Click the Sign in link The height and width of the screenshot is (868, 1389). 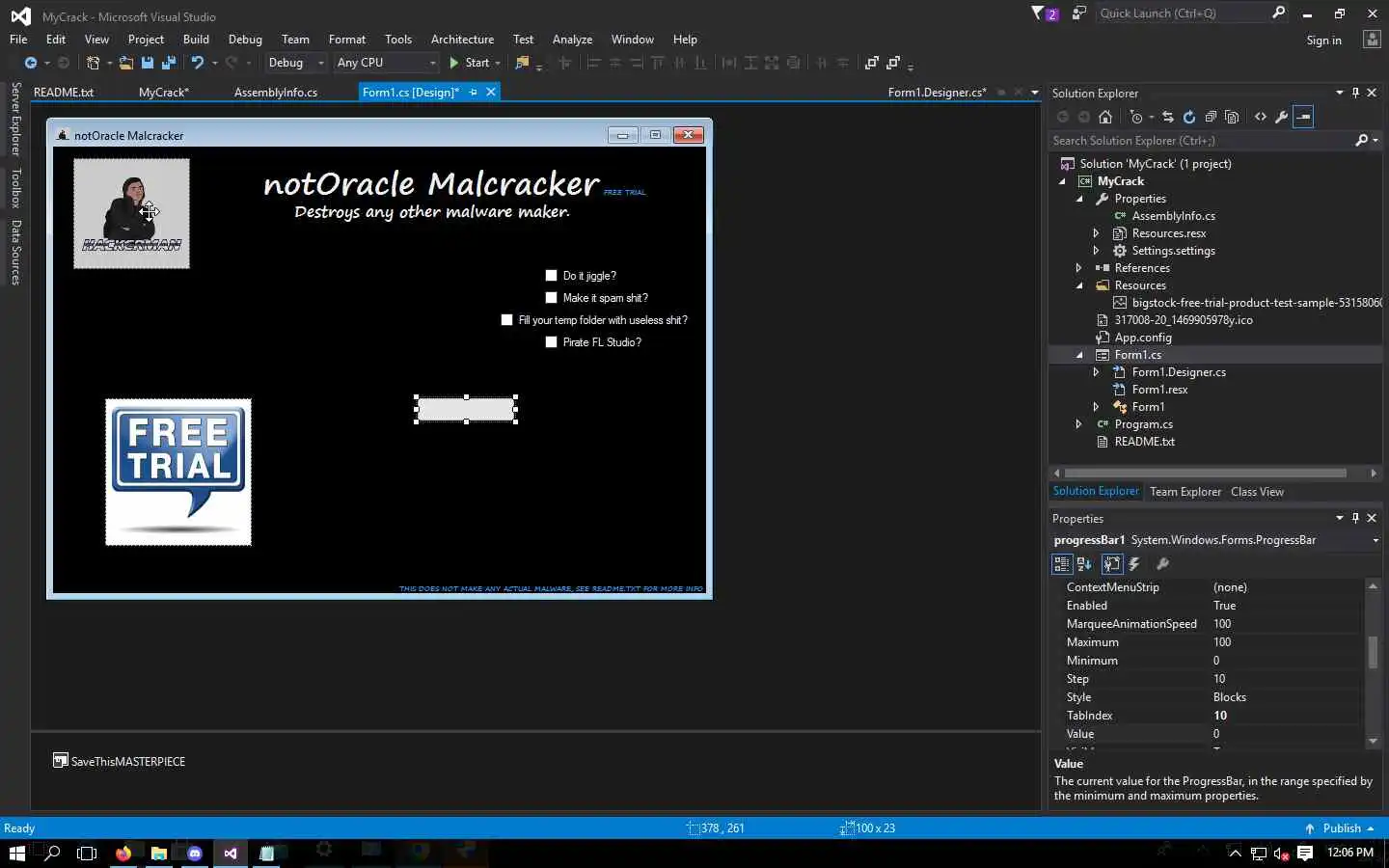(x=1323, y=41)
